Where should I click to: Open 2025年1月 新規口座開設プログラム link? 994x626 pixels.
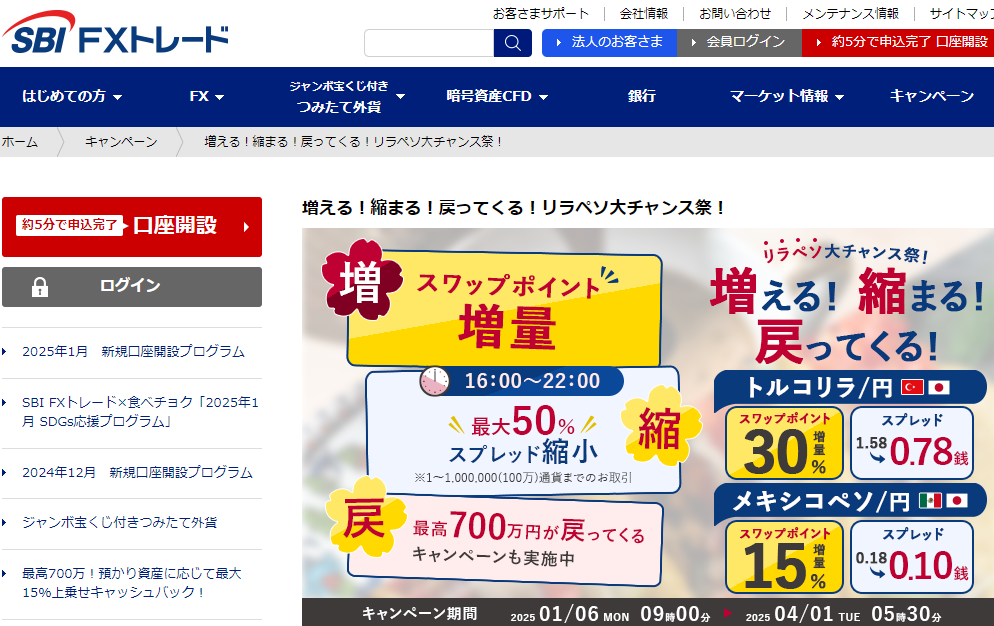point(133,351)
